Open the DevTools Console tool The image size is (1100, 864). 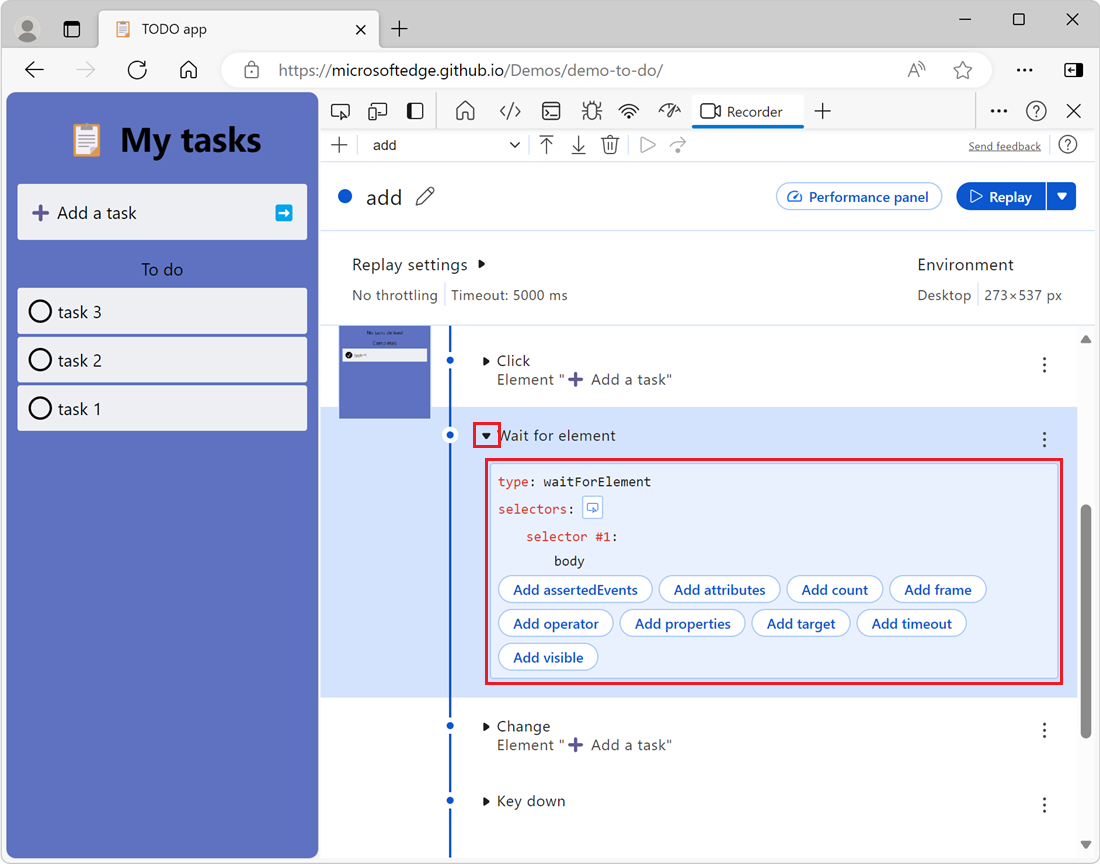[551, 110]
